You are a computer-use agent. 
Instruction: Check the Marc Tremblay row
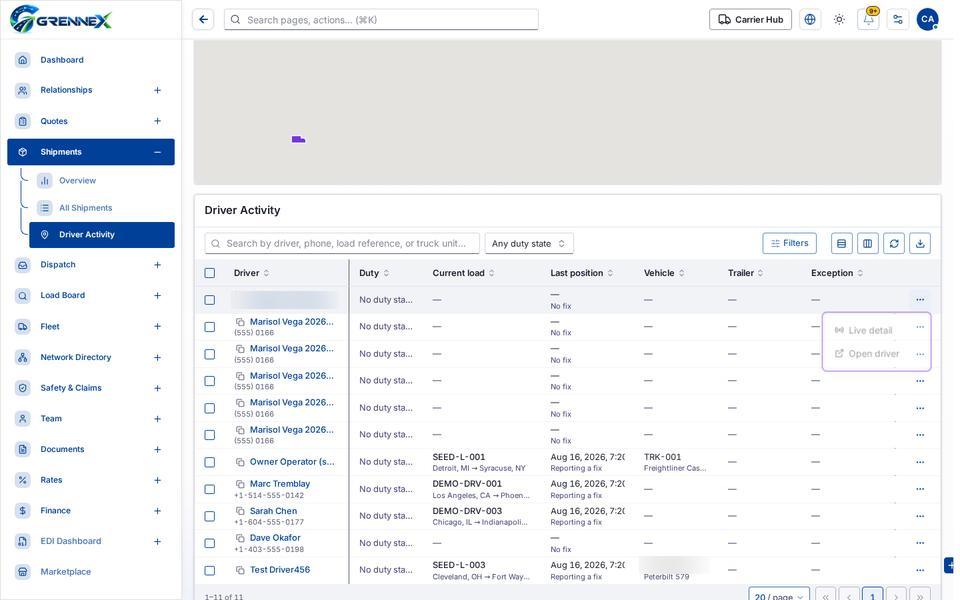pos(210,489)
